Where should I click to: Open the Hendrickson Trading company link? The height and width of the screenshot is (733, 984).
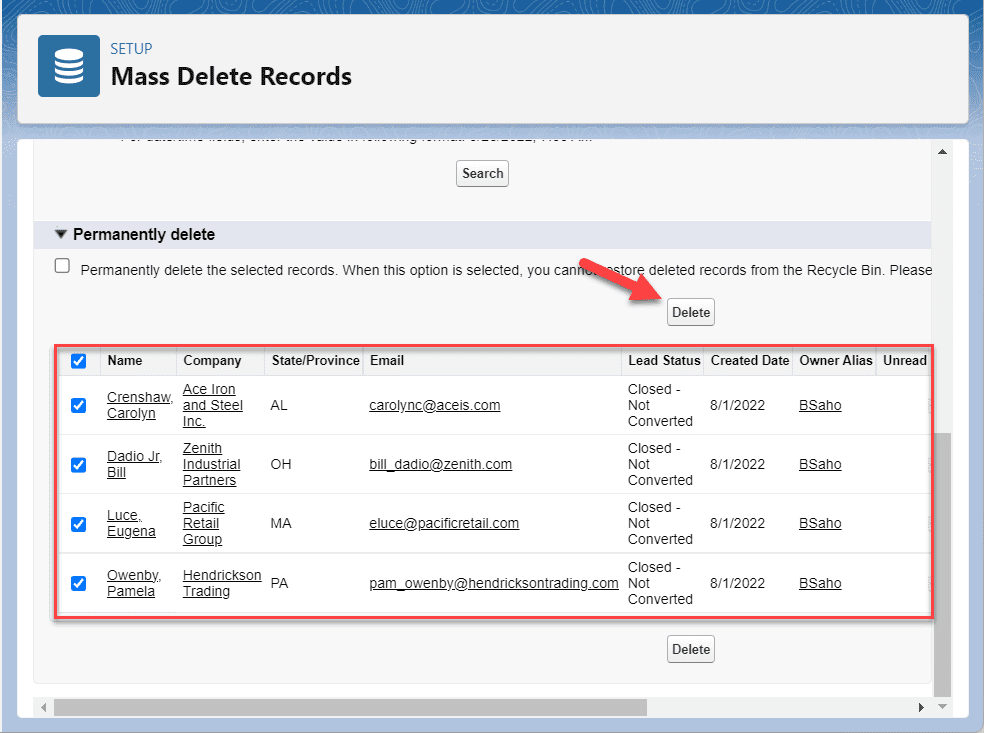click(221, 583)
